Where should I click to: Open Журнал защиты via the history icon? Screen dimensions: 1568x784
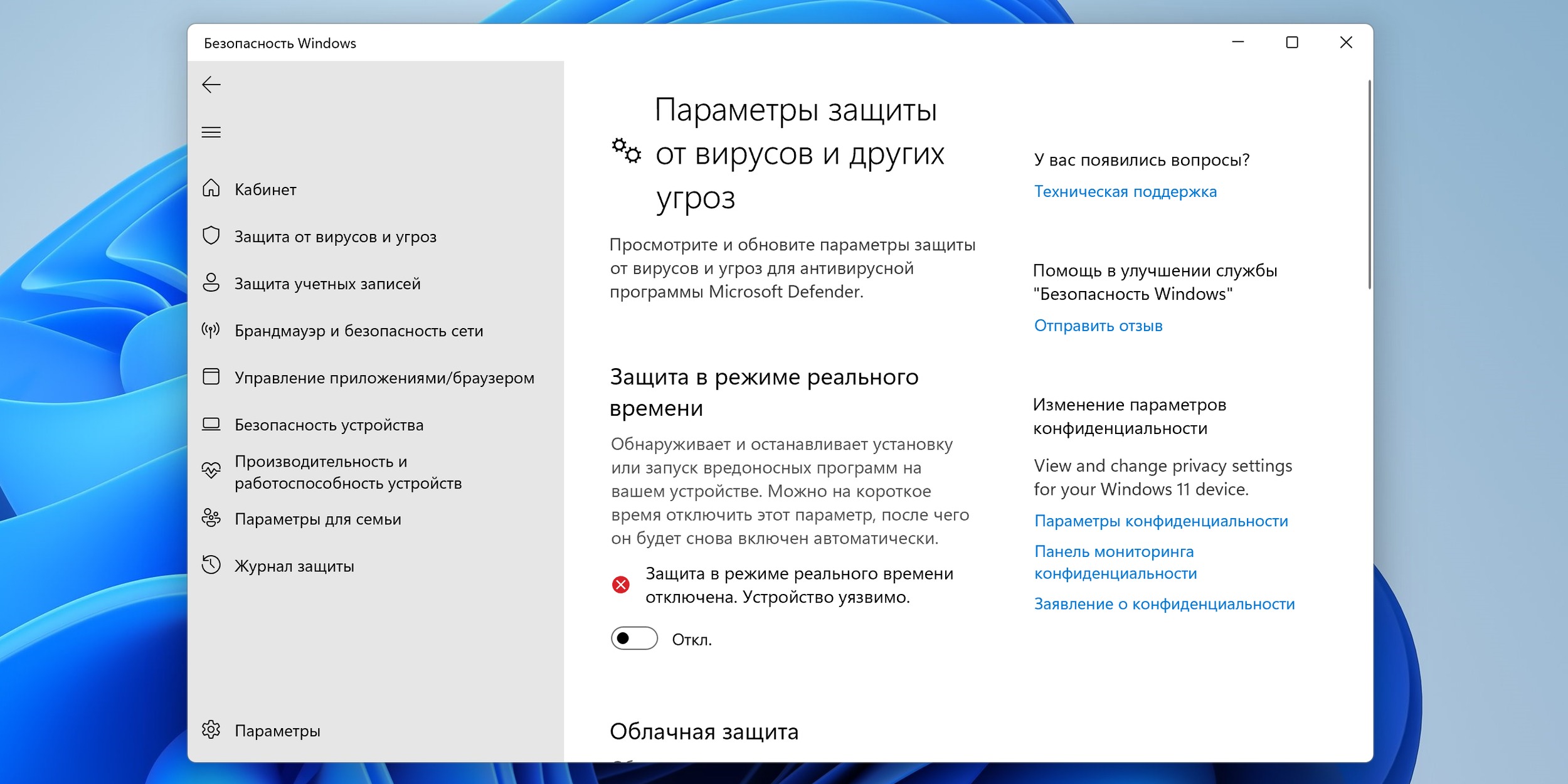coord(212,566)
